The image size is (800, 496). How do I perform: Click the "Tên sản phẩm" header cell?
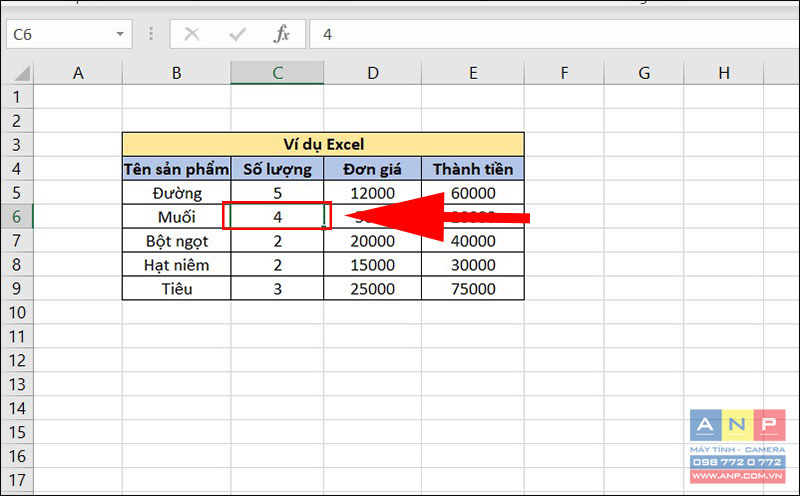click(x=177, y=168)
